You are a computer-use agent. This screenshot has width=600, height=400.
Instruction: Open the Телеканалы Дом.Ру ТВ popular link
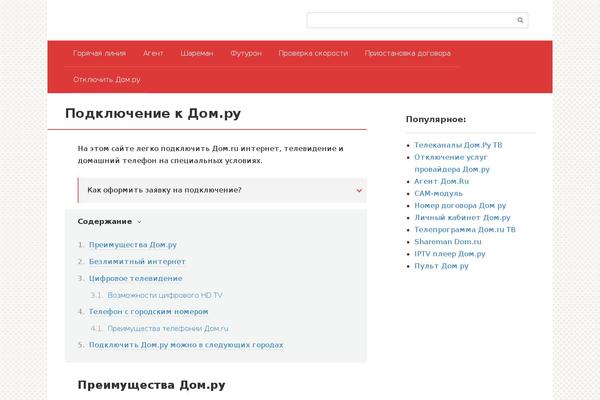[458, 145]
